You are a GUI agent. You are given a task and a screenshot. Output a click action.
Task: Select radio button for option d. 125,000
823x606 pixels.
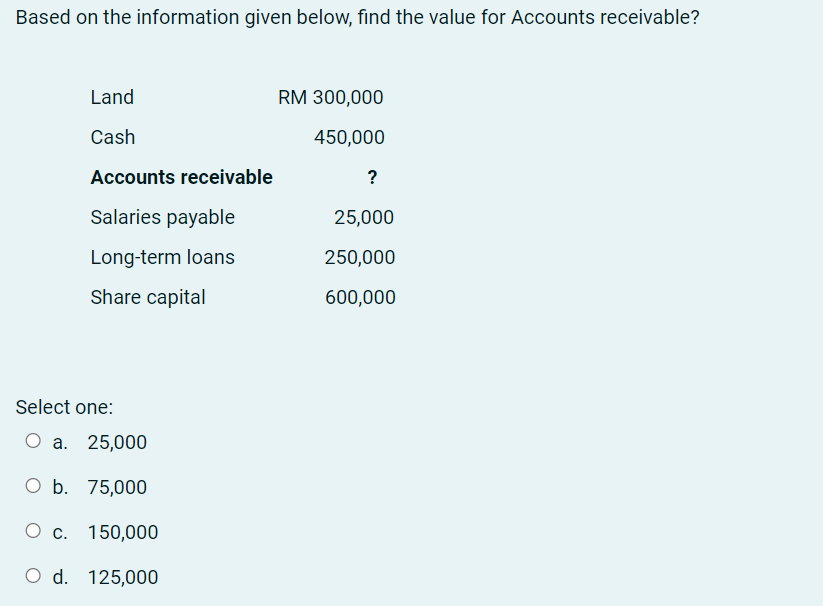(x=33, y=575)
